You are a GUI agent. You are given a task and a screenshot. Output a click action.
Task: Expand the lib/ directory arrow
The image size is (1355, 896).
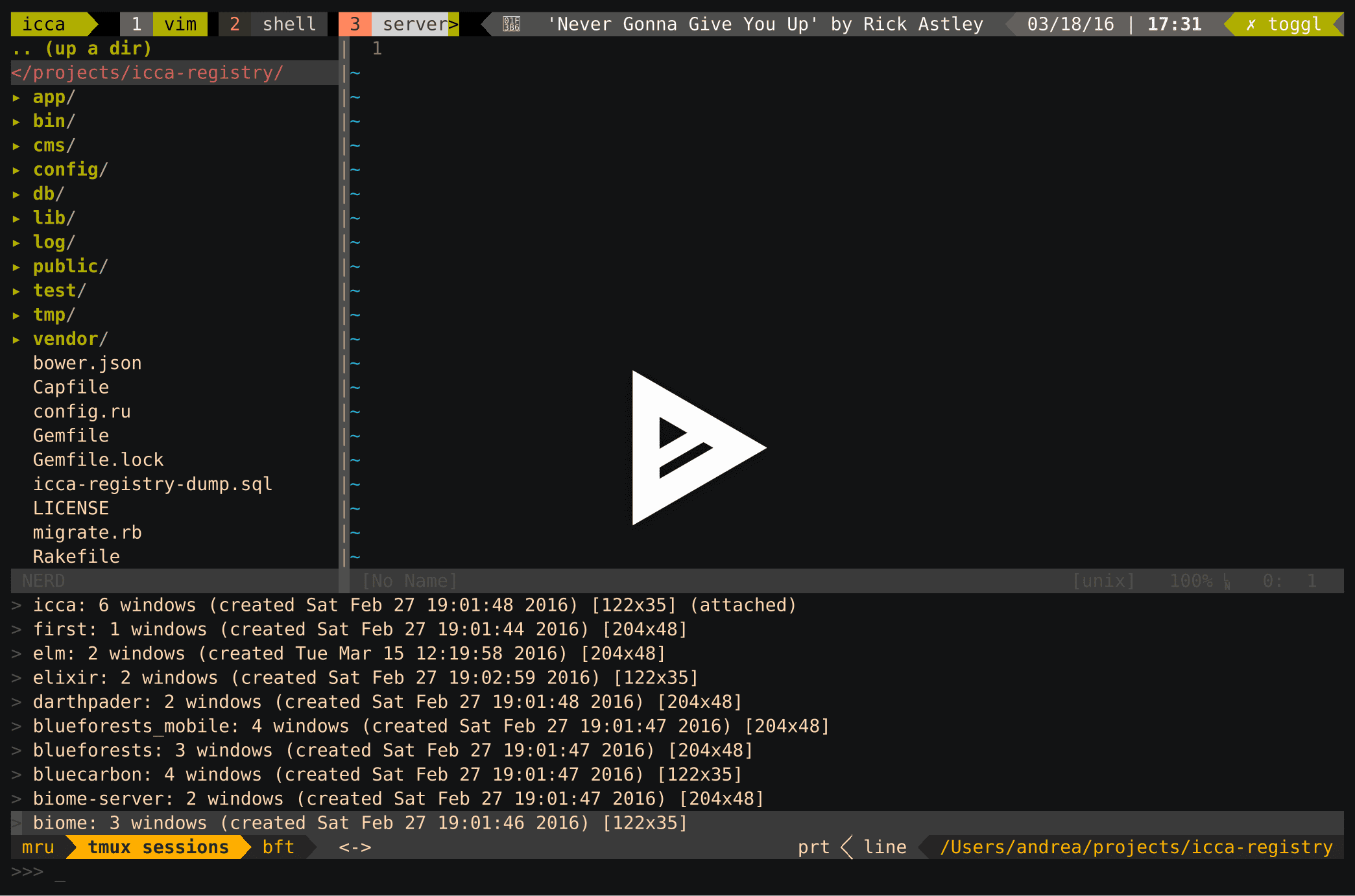click(16, 218)
